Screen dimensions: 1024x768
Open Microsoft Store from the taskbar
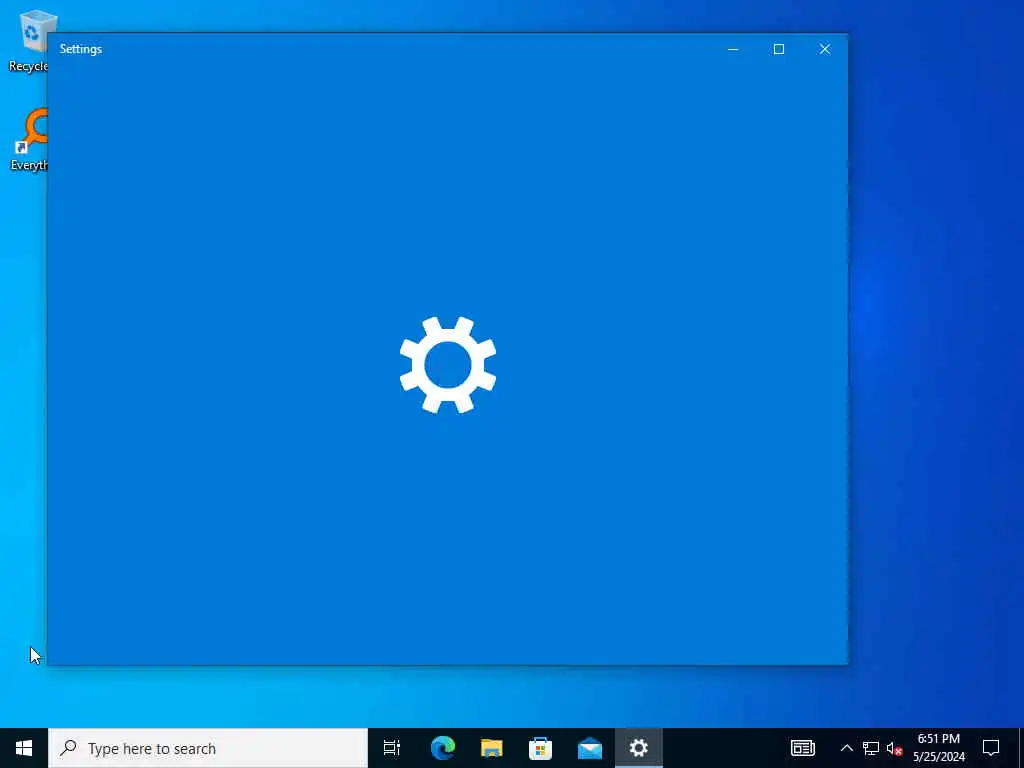pyautogui.click(x=541, y=748)
